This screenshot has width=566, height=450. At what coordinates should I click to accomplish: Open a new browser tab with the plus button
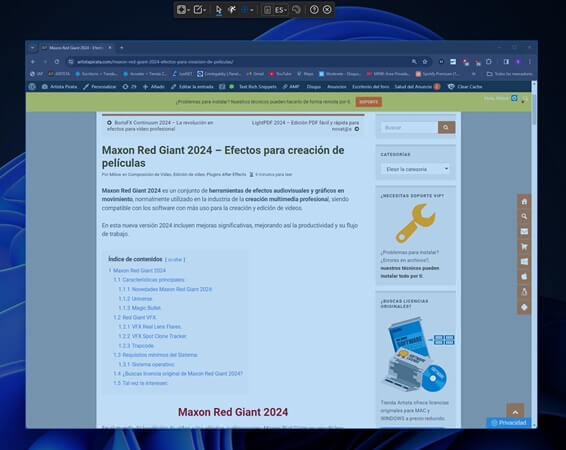pos(122,48)
